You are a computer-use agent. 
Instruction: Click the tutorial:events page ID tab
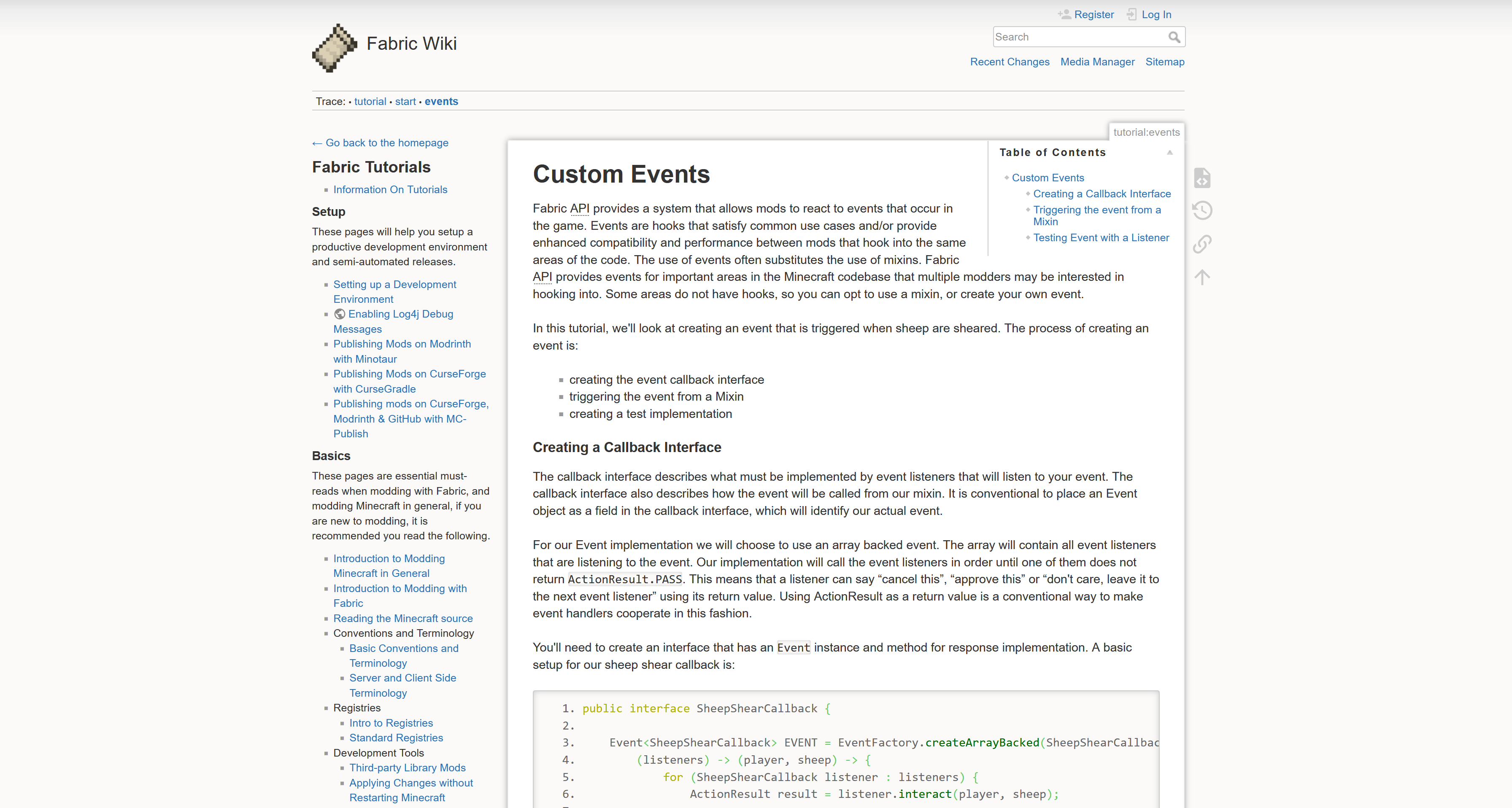point(1146,132)
